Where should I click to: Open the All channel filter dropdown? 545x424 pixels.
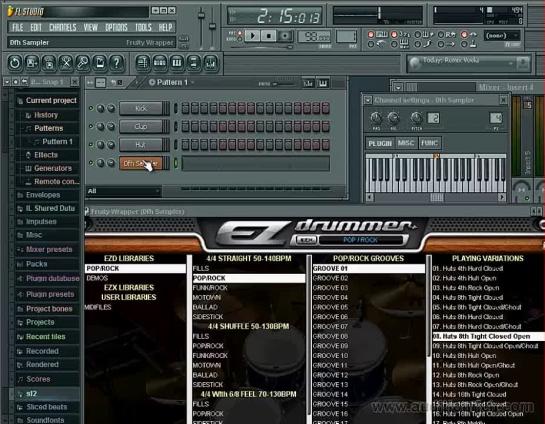(123, 191)
